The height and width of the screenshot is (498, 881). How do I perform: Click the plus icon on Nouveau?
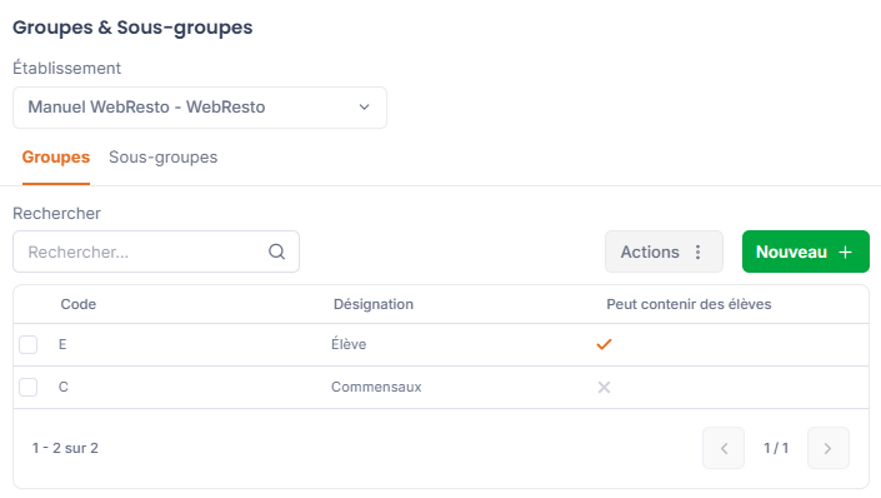pyautogui.click(x=846, y=252)
